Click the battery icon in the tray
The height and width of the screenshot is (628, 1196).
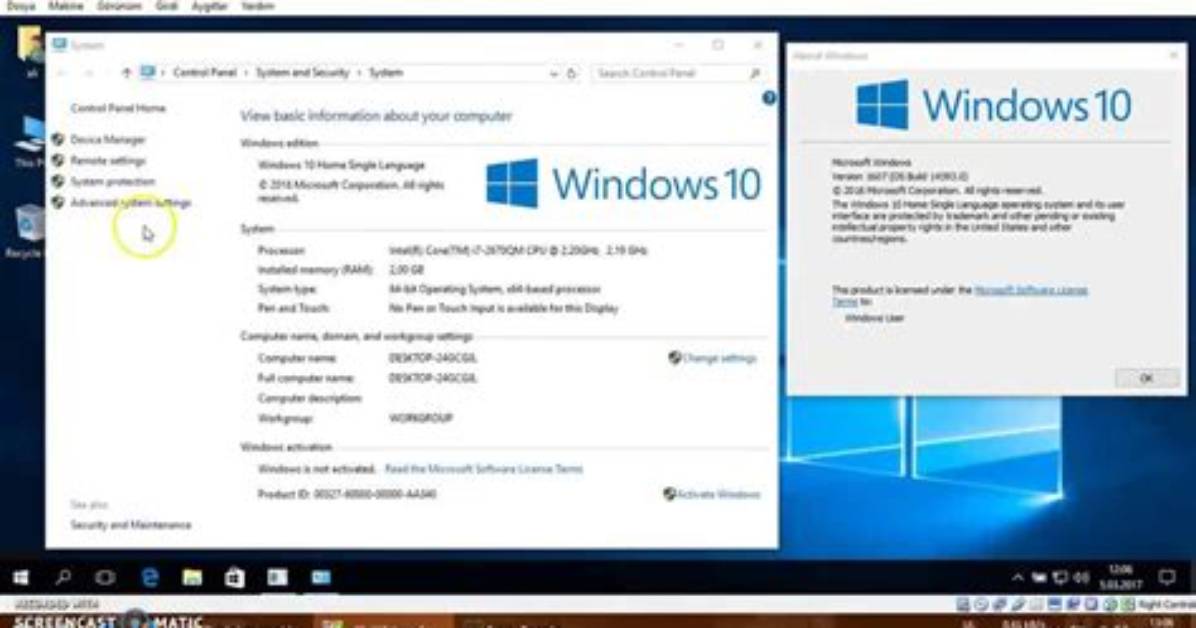point(1039,578)
